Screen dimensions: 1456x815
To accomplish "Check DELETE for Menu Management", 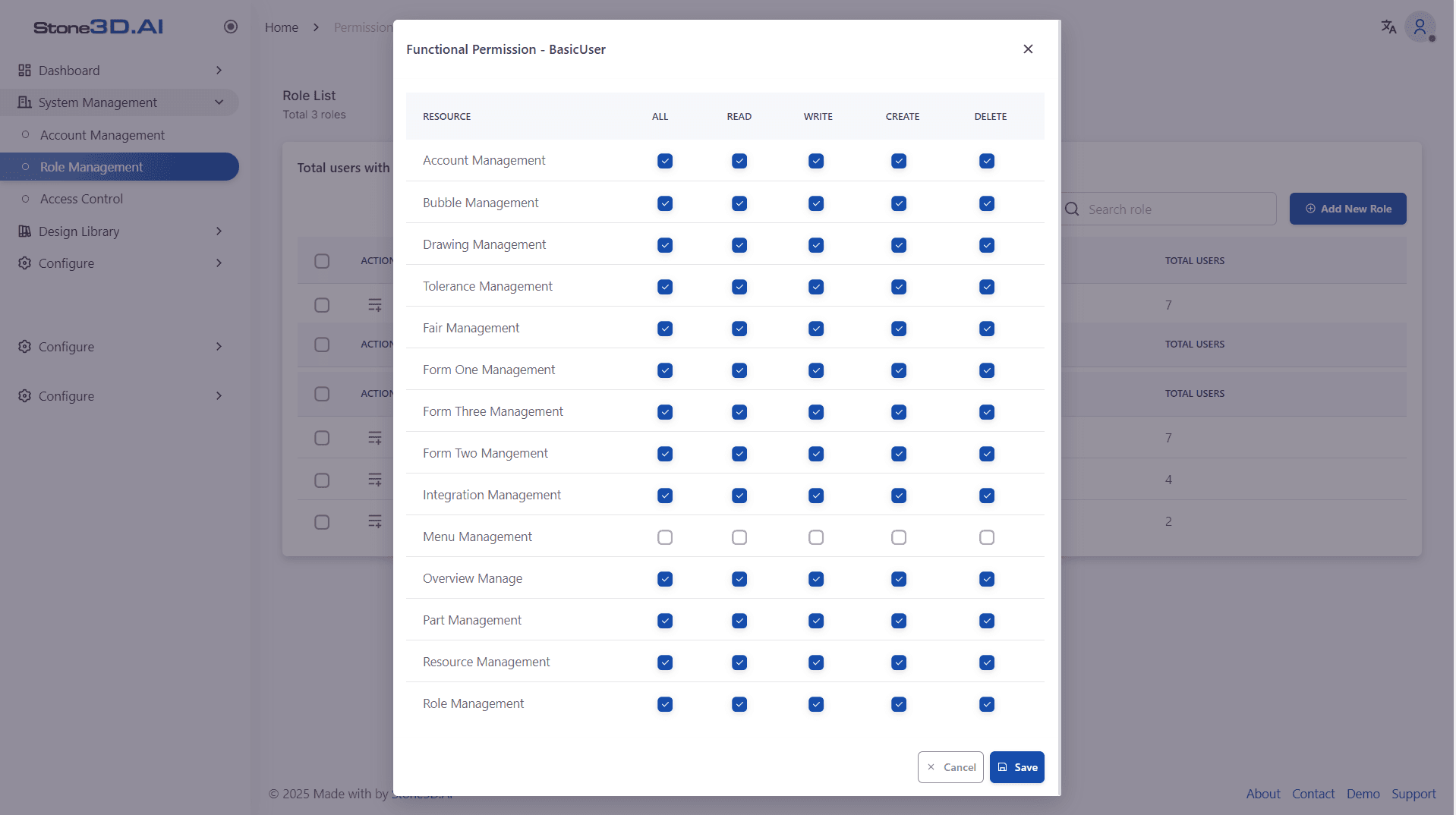I will point(987,537).
